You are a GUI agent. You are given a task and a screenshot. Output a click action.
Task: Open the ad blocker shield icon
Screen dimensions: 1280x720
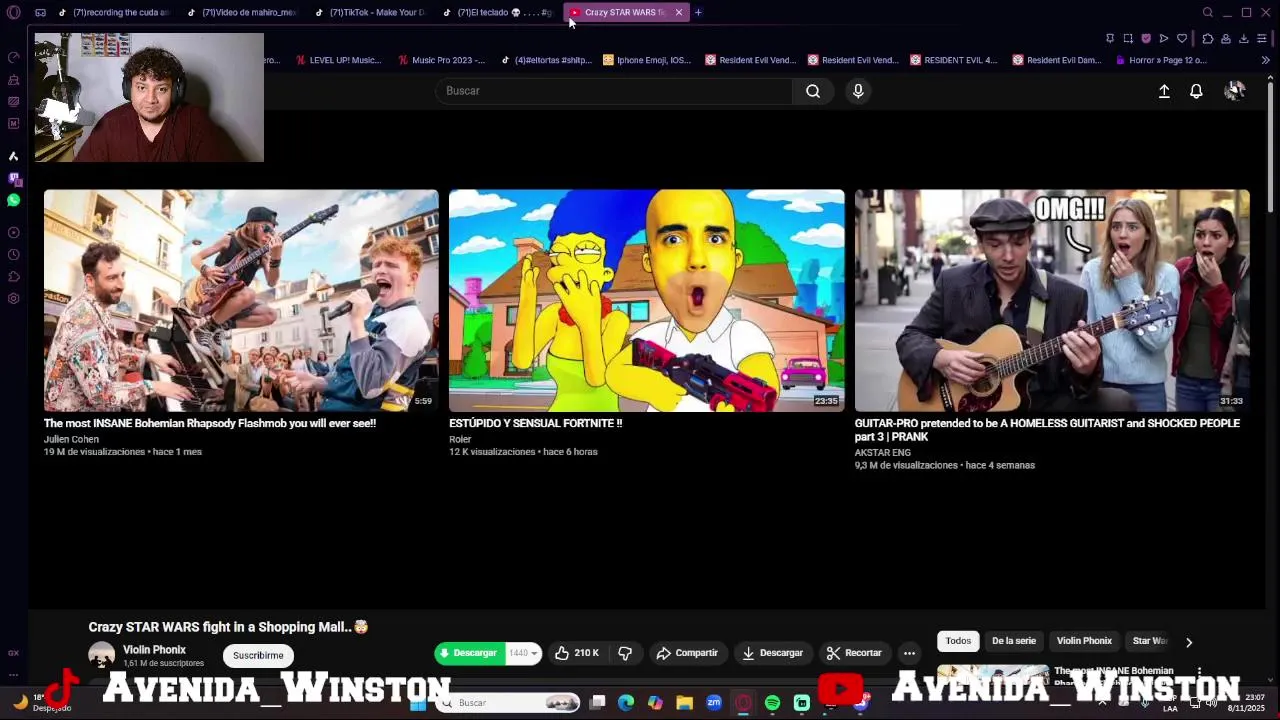(1146, 38)
